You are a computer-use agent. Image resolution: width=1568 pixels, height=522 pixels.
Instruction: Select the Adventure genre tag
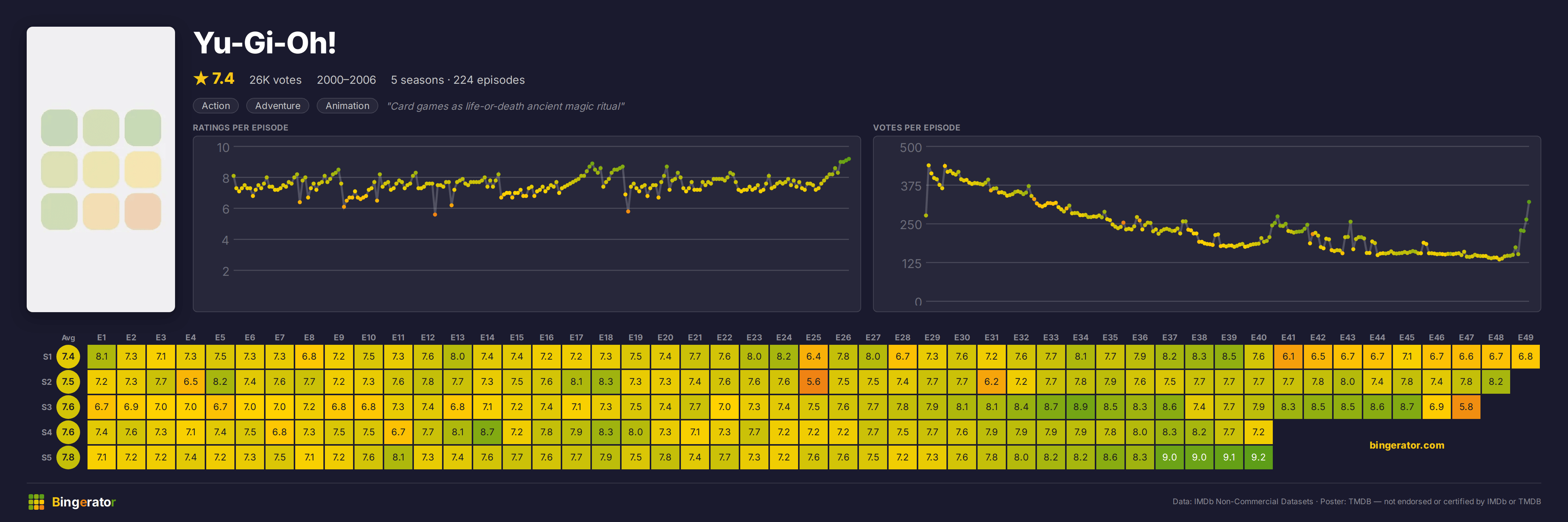(277, 106)
